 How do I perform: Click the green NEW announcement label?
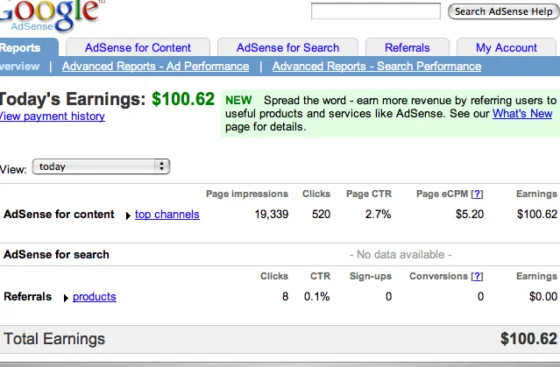pos(239,100)
